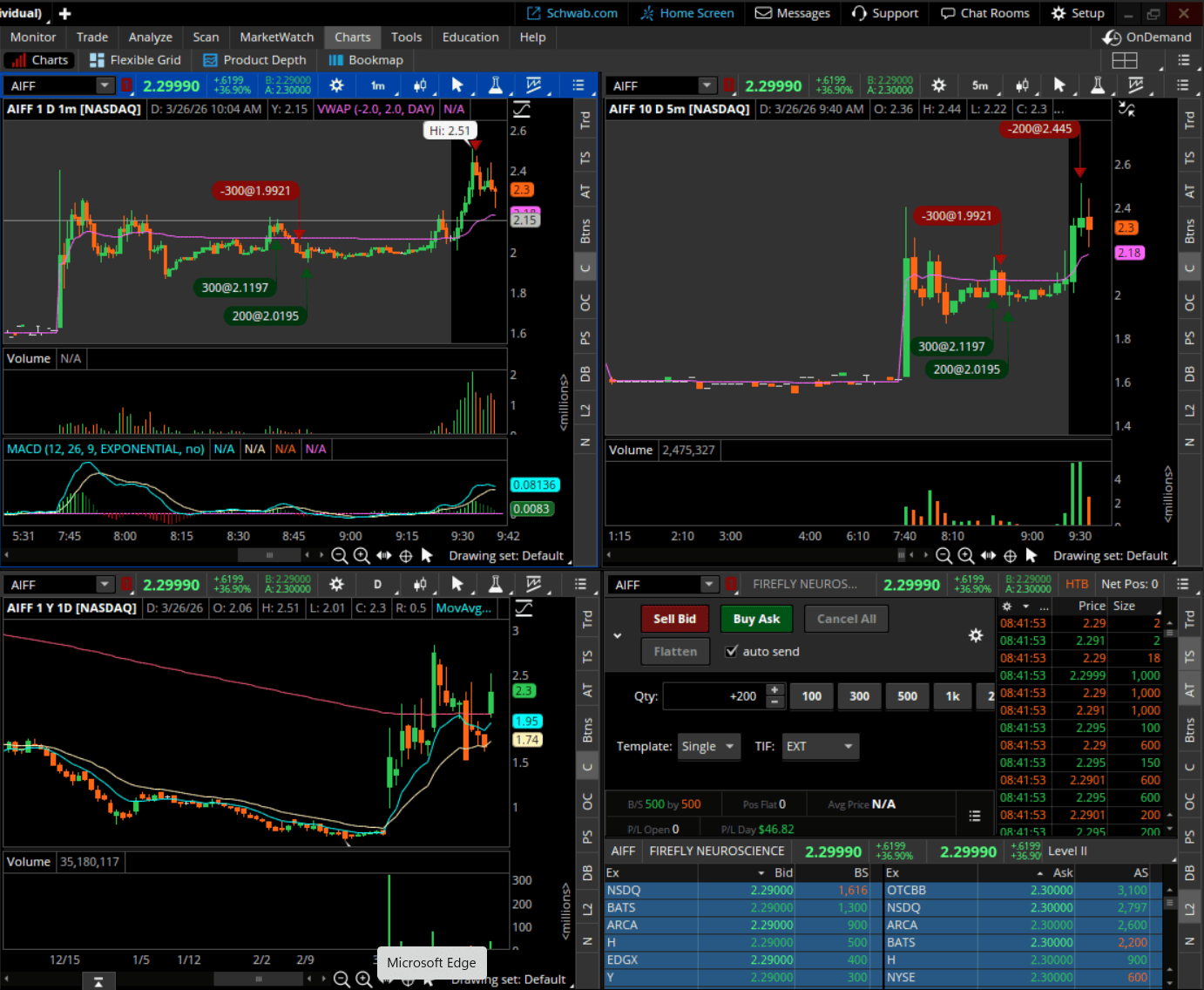Toggle AT sidebar button on 1m chart
This screenshot has height=990, width=1204.
585,192
